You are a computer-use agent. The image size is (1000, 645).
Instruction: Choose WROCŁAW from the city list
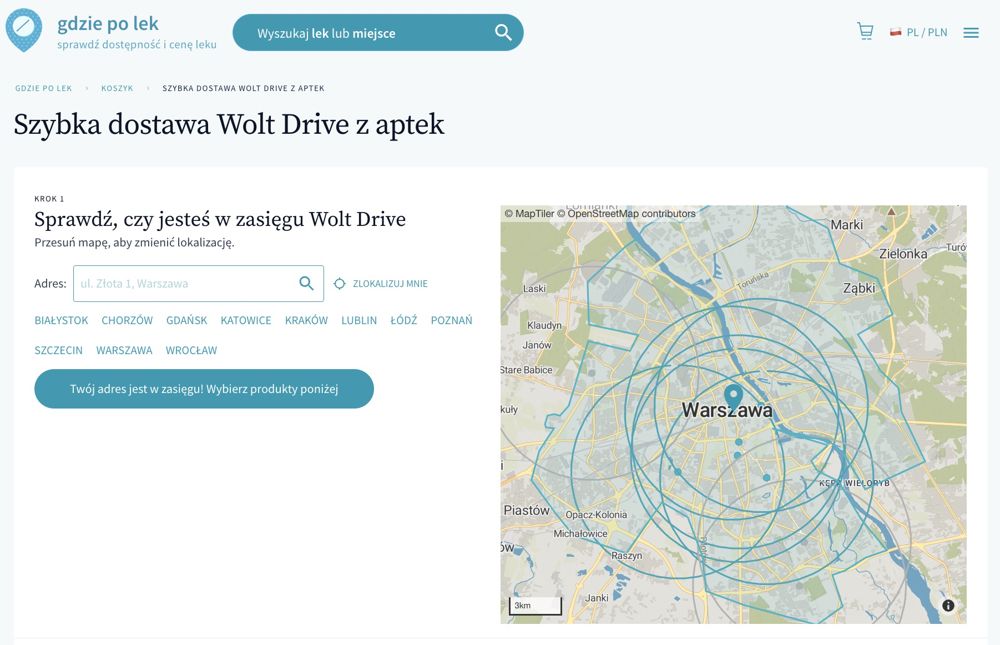tap(191, 350)
